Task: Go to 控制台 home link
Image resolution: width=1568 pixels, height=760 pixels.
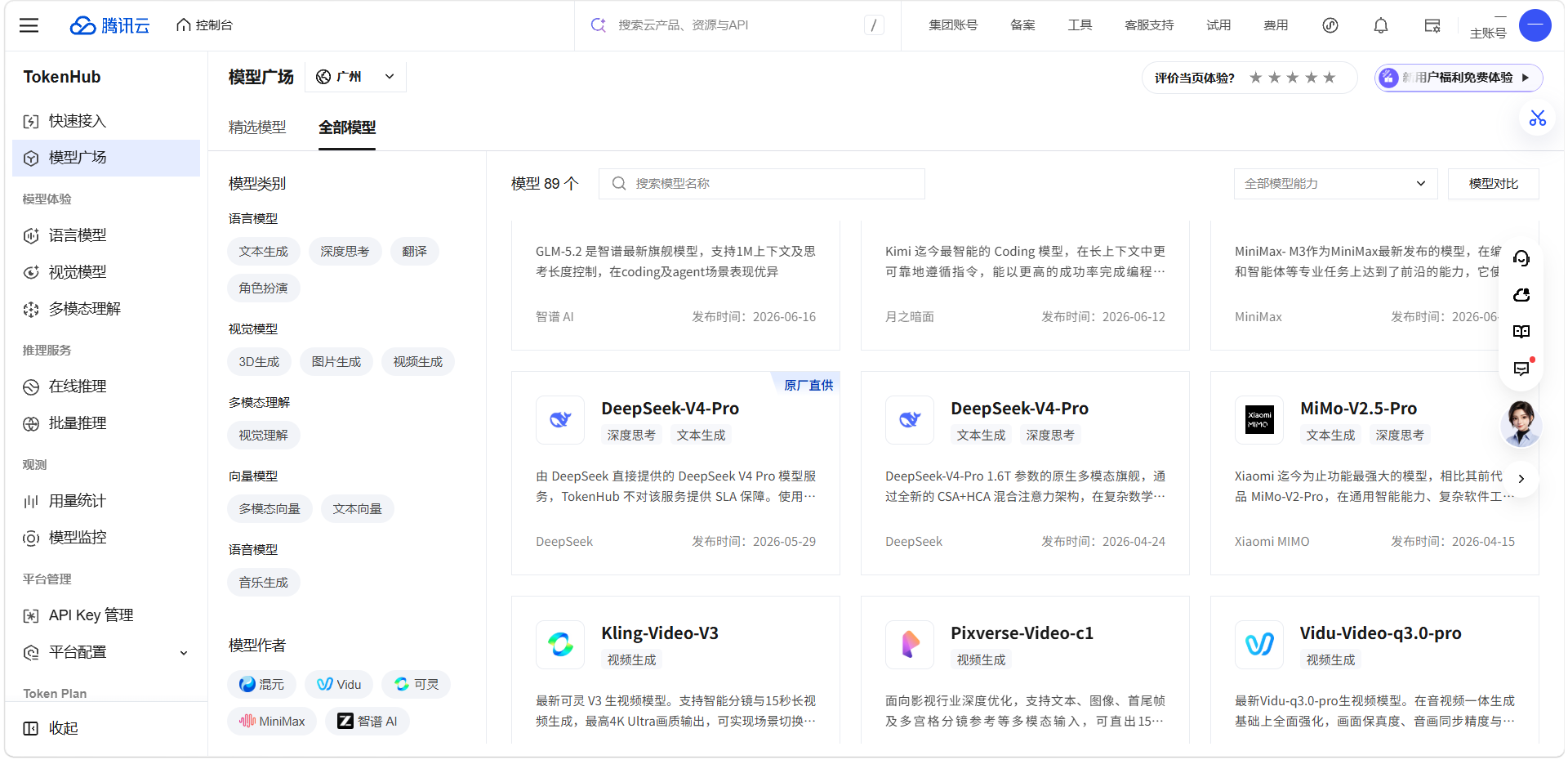Action: click(x=205, y=25)
